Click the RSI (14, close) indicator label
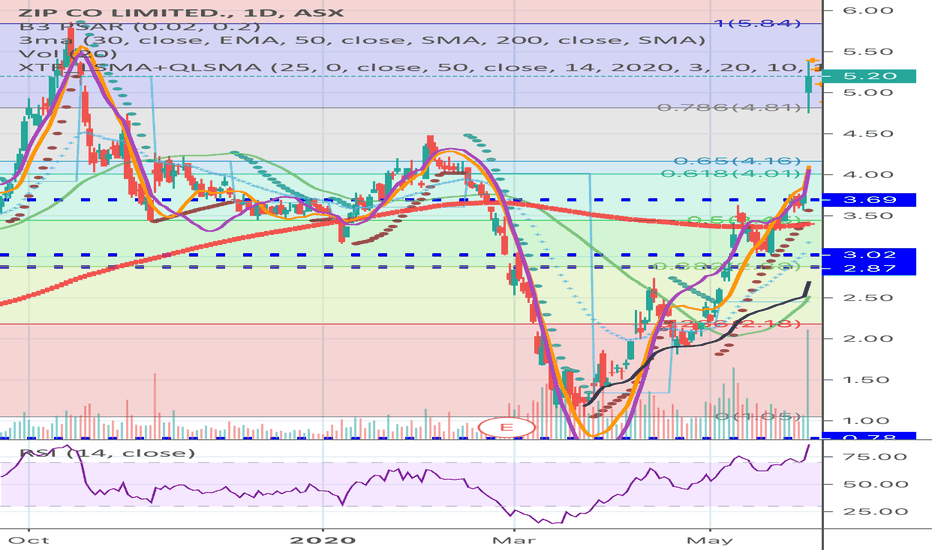 tap(108, 453)
